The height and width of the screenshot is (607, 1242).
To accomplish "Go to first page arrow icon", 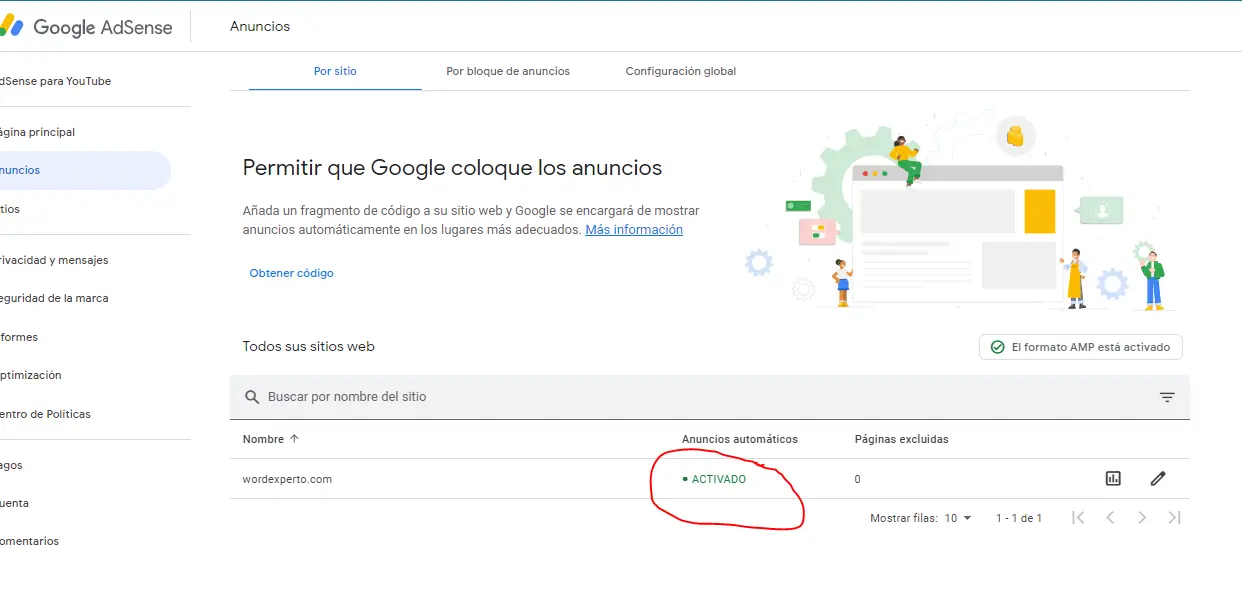I will [1078, 517].
